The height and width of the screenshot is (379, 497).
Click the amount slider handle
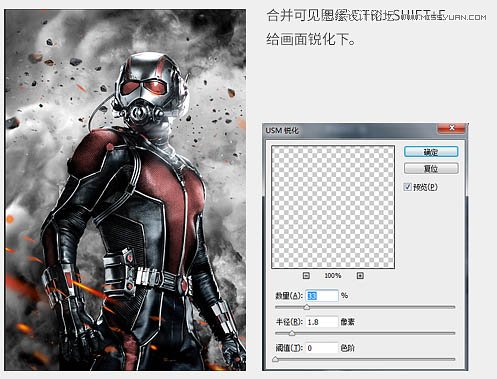point(307,307)
